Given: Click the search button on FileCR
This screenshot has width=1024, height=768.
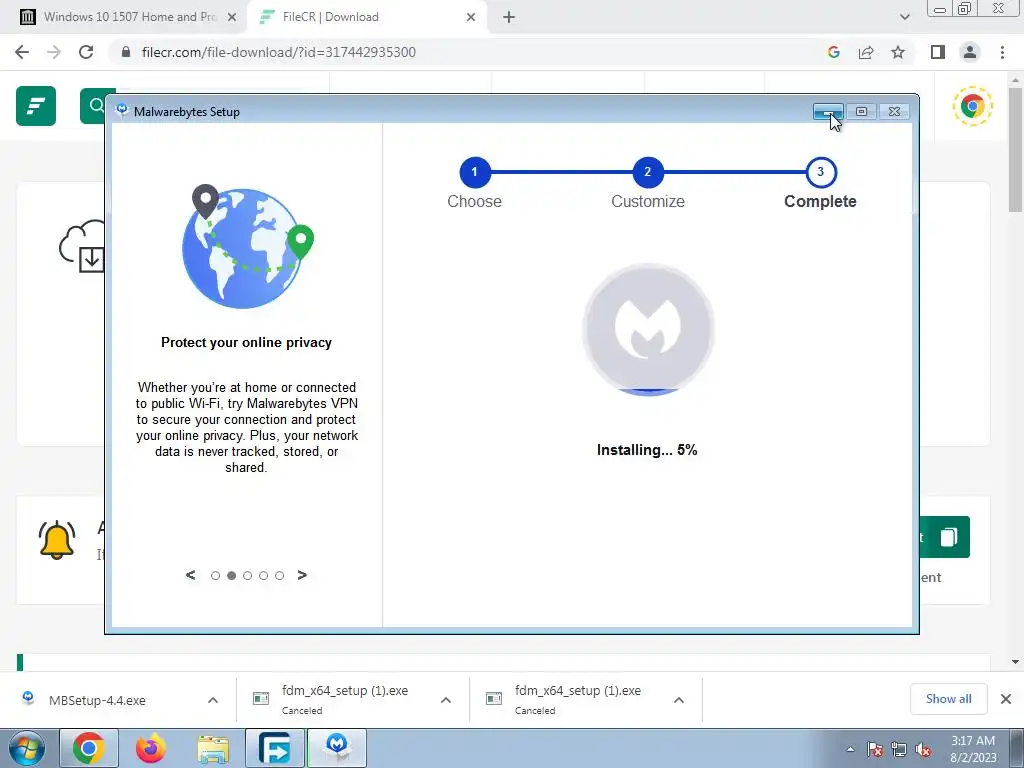Looking at the screenshot, I should (97, 106).
